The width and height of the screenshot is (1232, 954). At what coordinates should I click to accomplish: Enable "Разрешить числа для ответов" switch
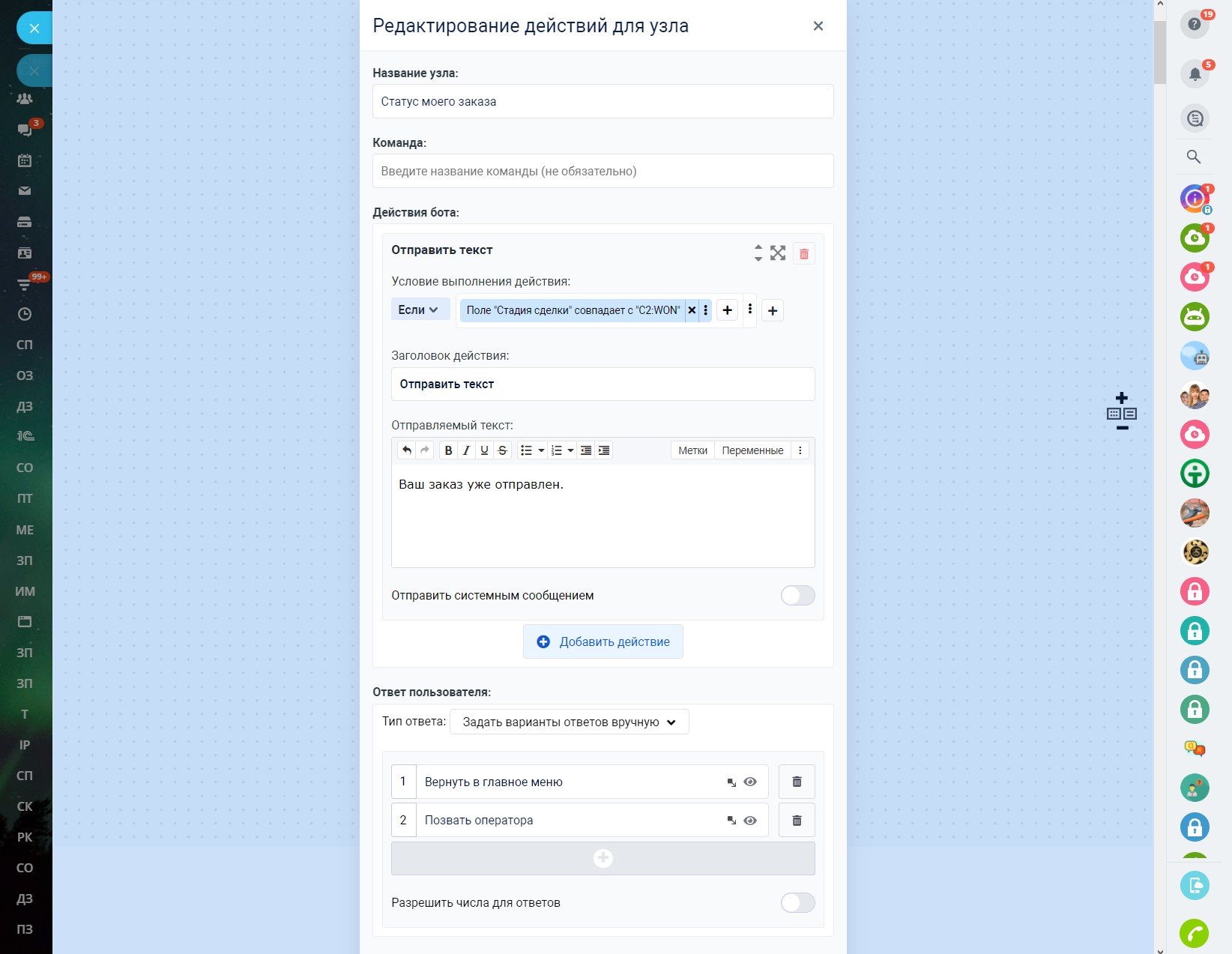coord(797,903)
